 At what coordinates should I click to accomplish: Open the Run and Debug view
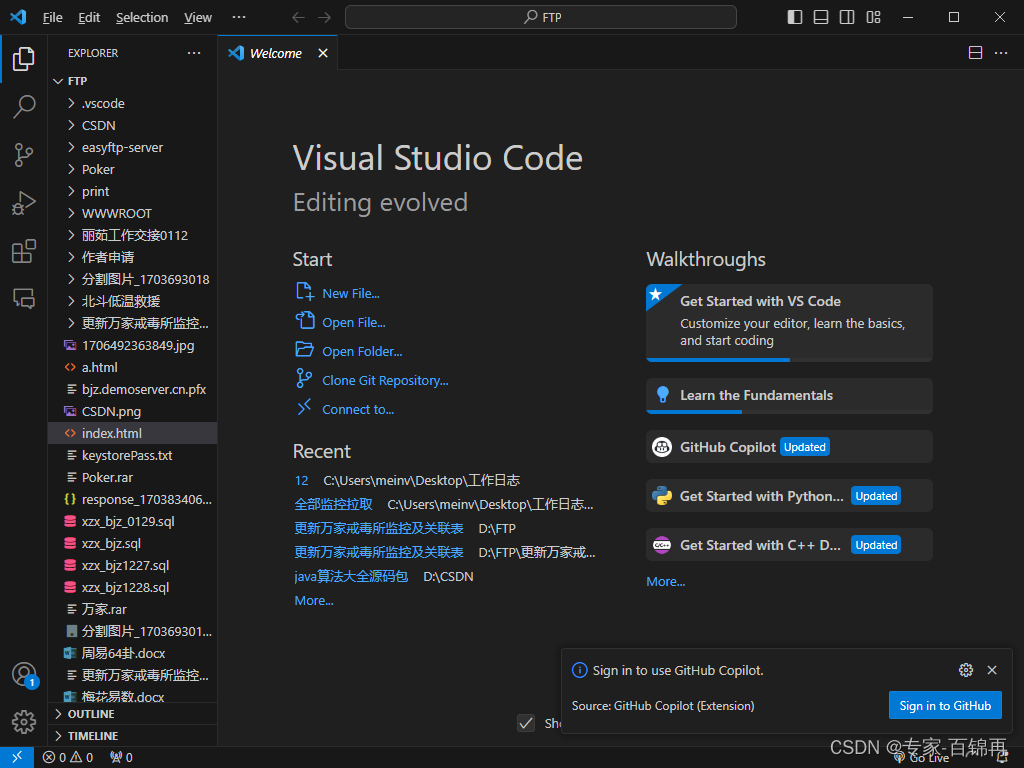coord(24,203)
